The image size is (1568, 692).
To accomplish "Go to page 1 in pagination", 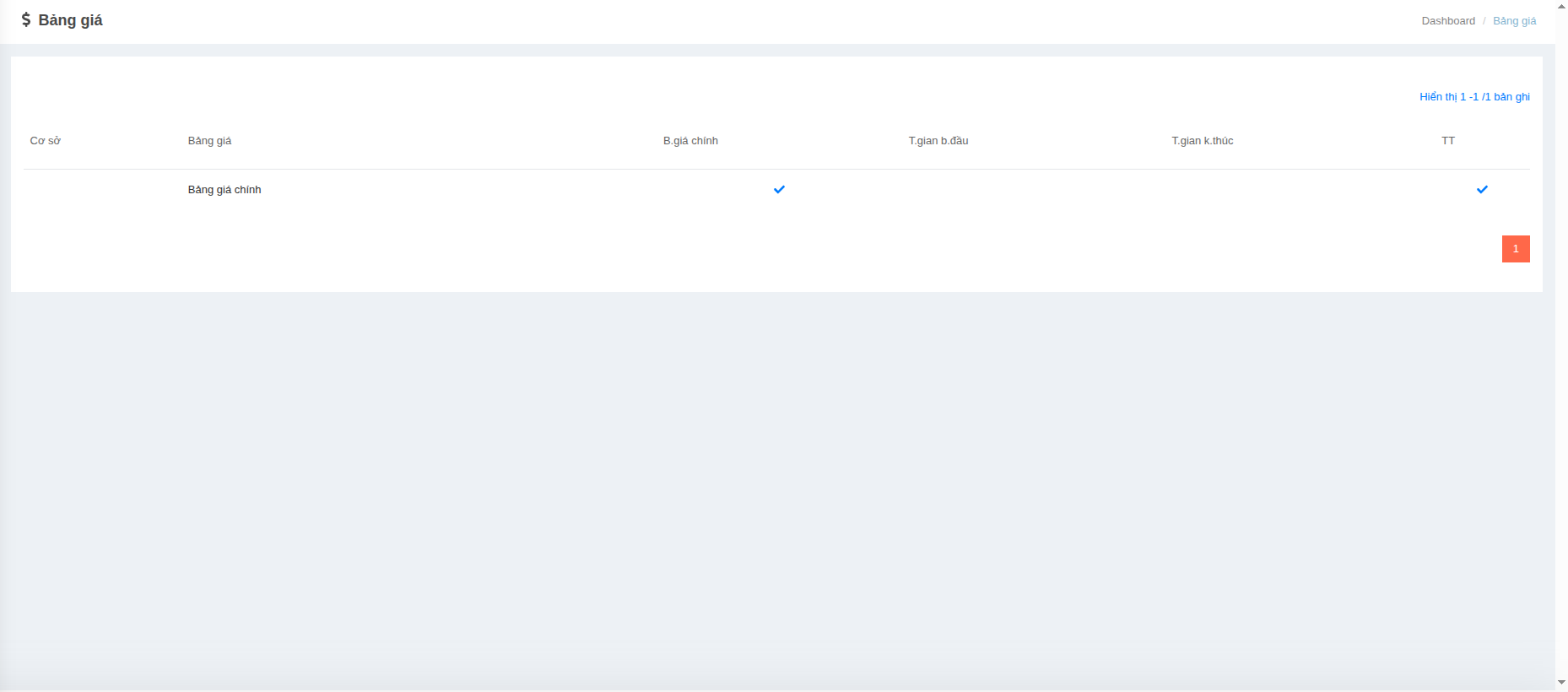I will point(1515,249).
